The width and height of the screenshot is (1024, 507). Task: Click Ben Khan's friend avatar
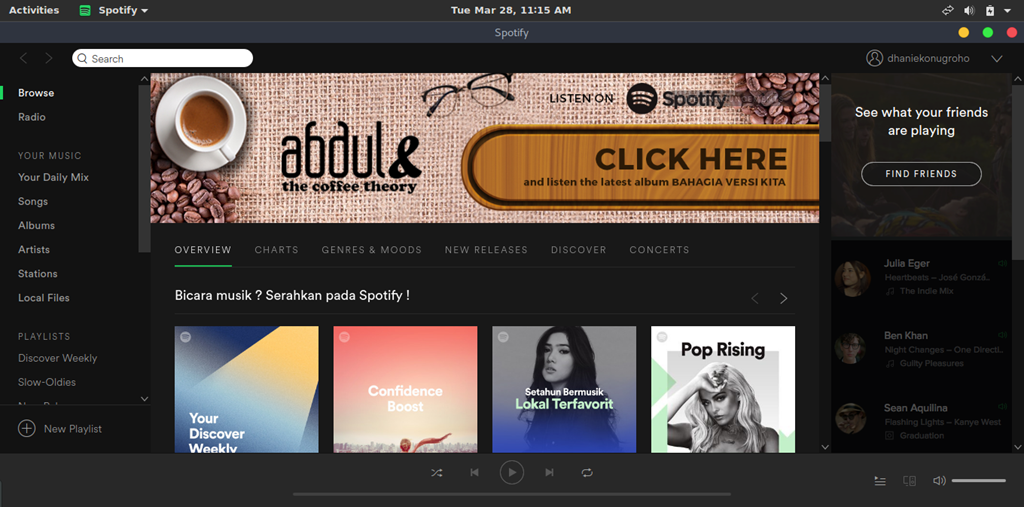pos(850,348)
